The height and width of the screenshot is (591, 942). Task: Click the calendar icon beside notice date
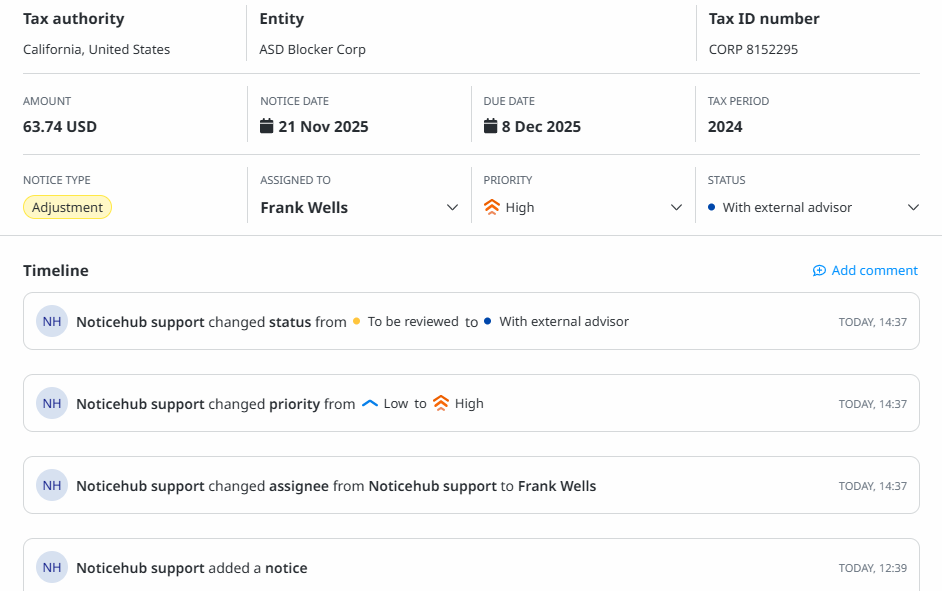pyautogui.click(x=266, y=126)
